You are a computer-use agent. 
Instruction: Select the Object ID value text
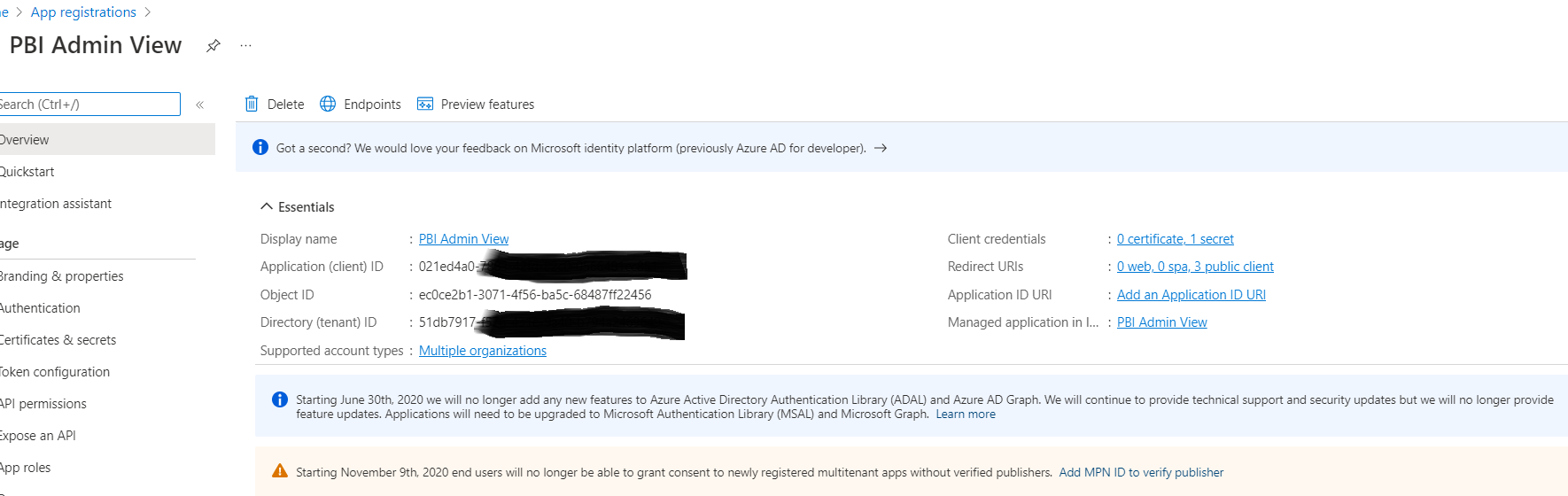[x=535, y=295]
